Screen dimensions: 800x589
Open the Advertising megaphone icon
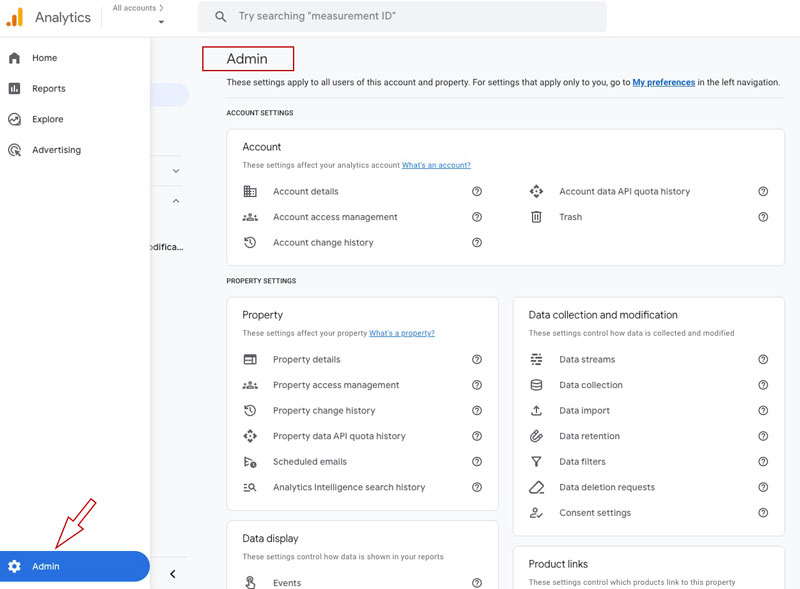tap(16, 149)
